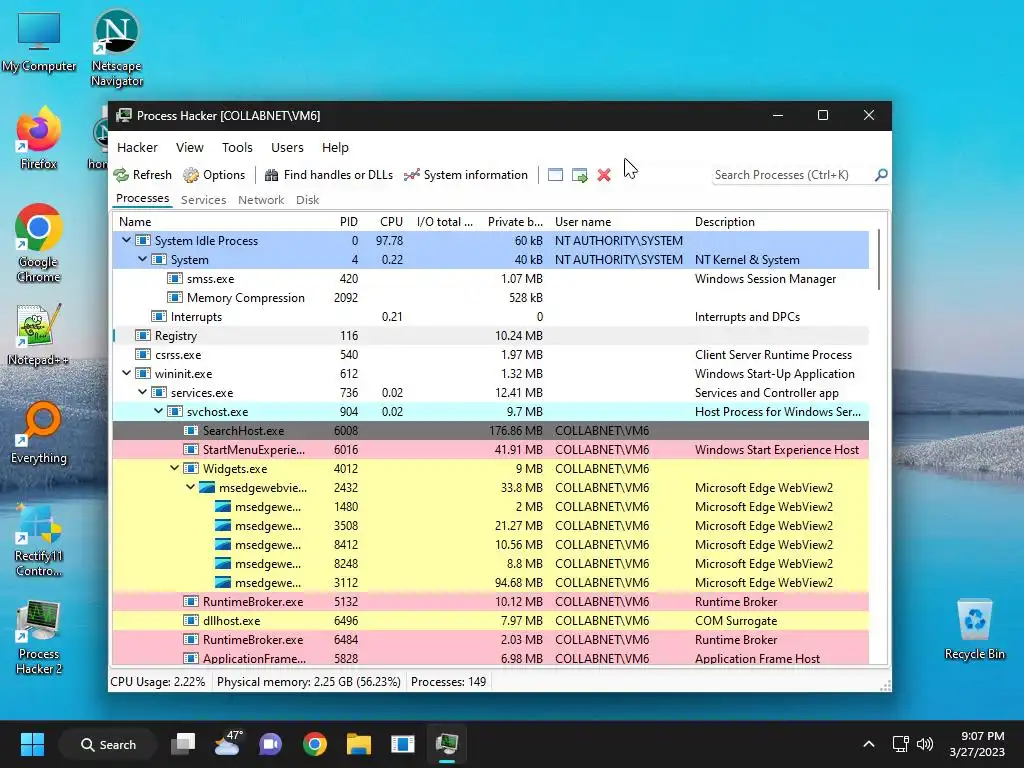Select the SearchHost.exe process
The image size is (1024, 768).
click(490, 430)
